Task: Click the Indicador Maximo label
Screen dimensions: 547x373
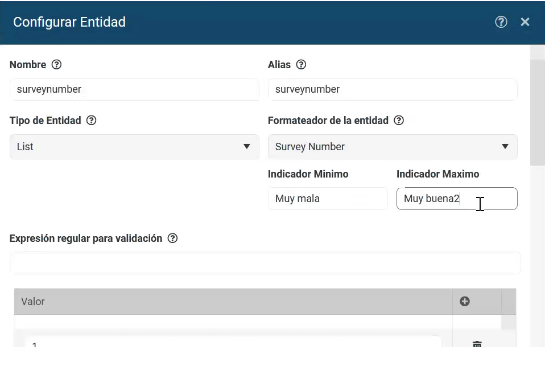Action: tap(438, 174)
